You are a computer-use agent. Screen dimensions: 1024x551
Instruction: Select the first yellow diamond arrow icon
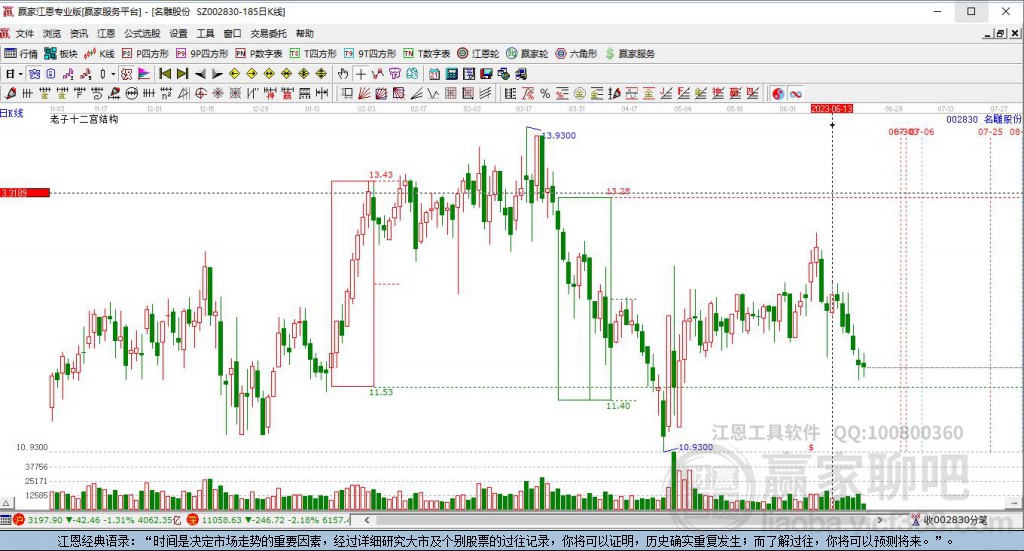(x=234, y=74)
